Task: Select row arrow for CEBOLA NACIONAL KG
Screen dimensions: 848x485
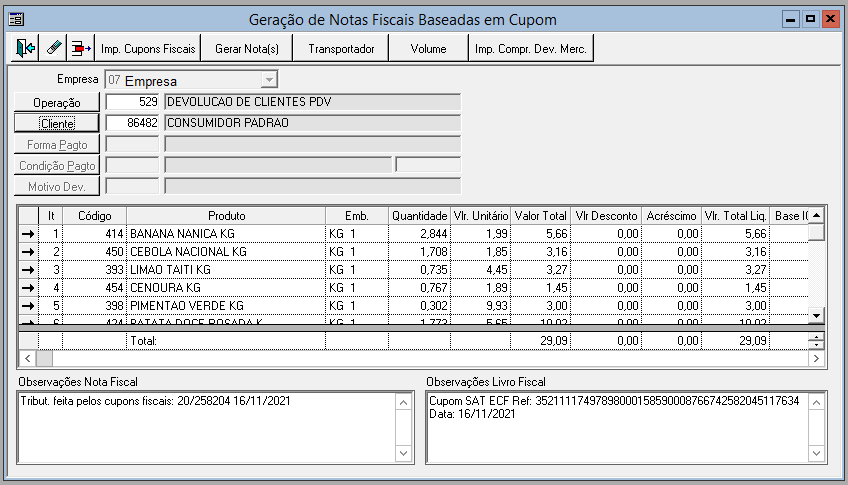Action: 28,252
